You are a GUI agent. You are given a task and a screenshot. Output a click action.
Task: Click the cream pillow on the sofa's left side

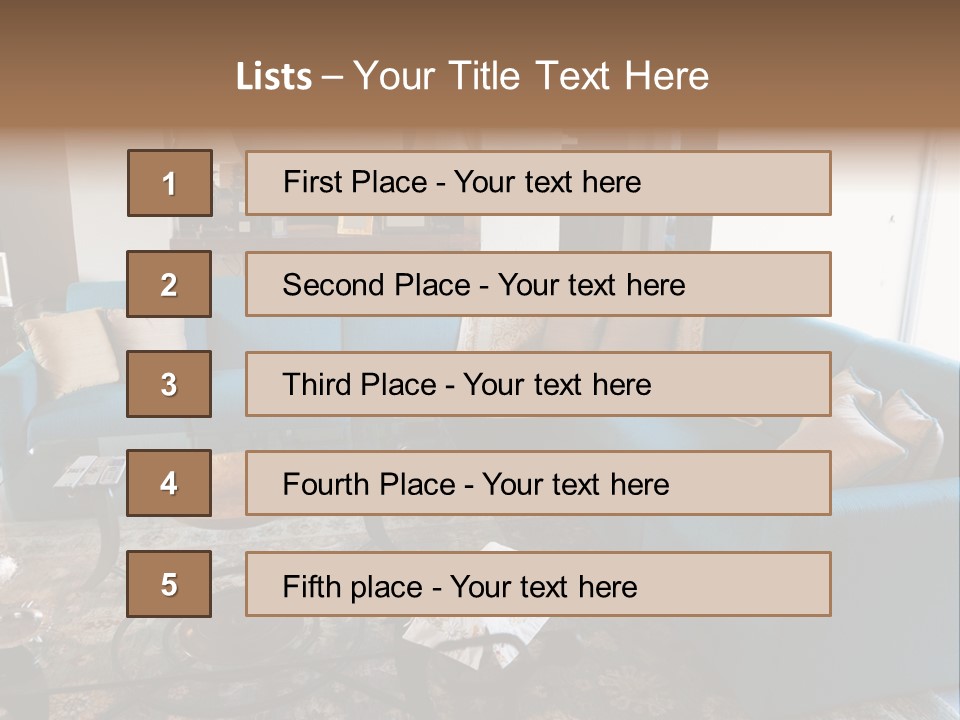tap(70, 350)
